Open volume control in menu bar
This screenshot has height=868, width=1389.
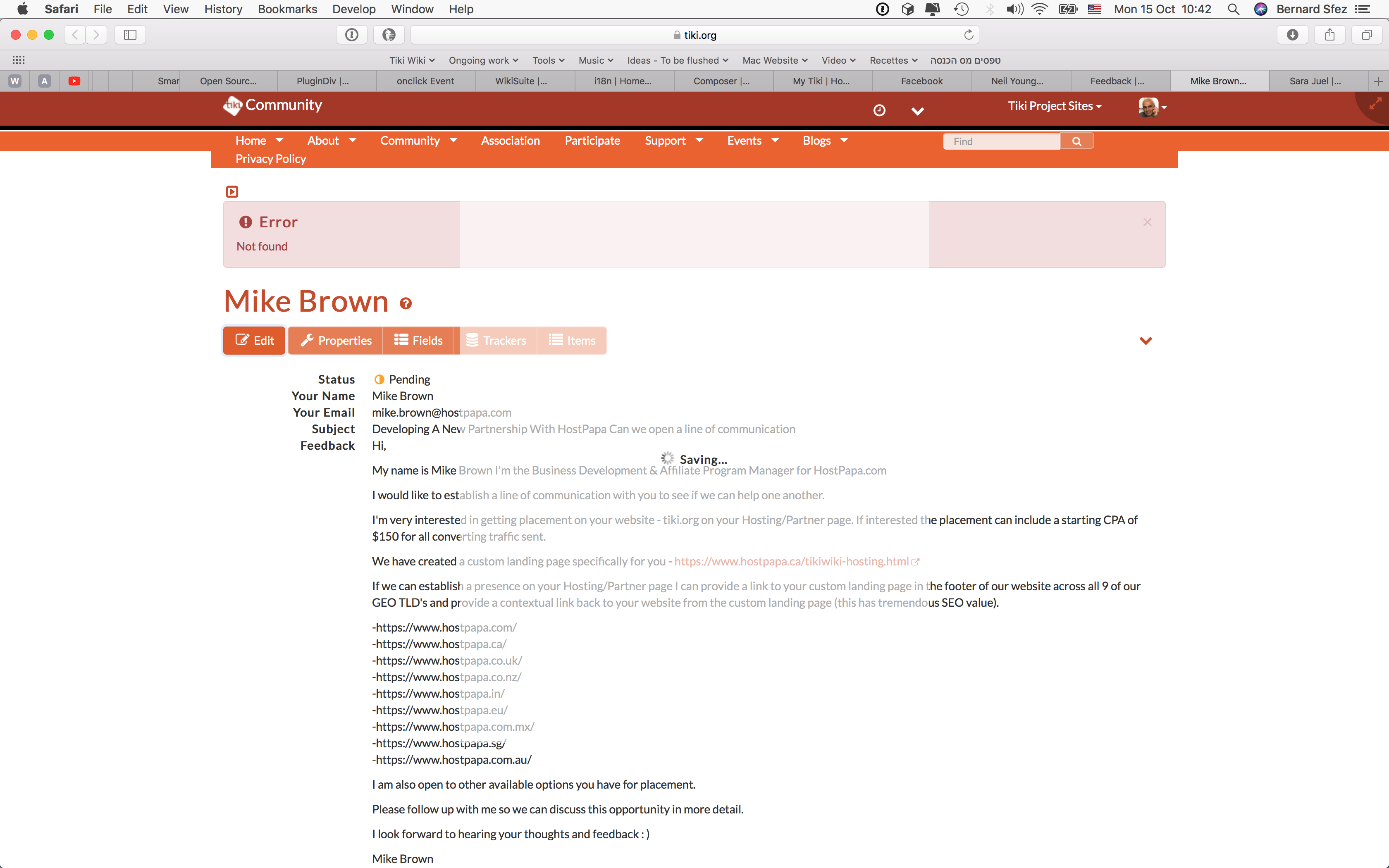click(1014, 9)
